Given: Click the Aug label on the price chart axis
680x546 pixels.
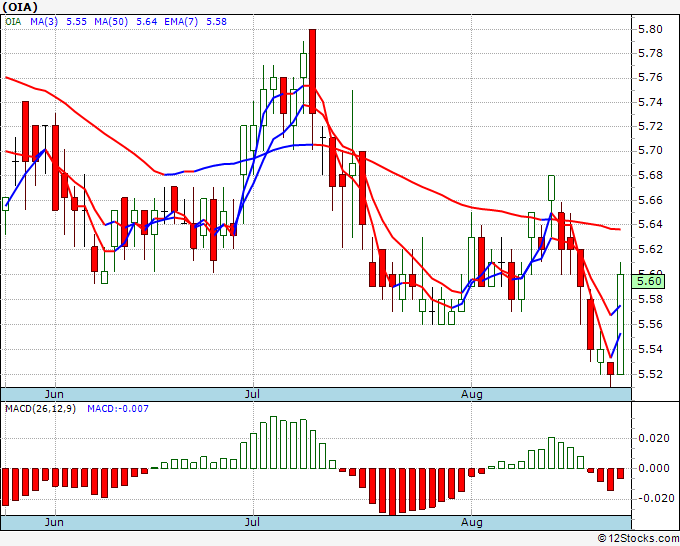Looking at the screenshot, I should click(x=471, y=394).
